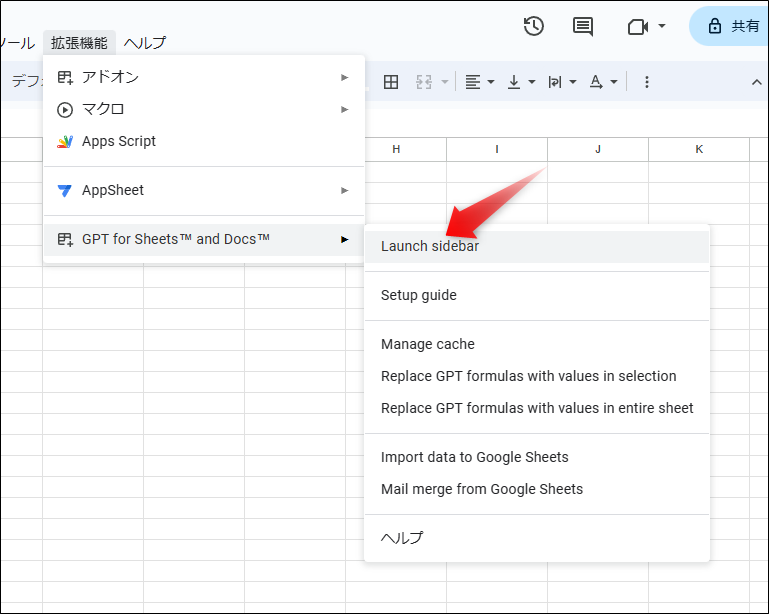Click the AppSheet blue icon
Viewport: 769px width, 614px height.
[65, 190]
